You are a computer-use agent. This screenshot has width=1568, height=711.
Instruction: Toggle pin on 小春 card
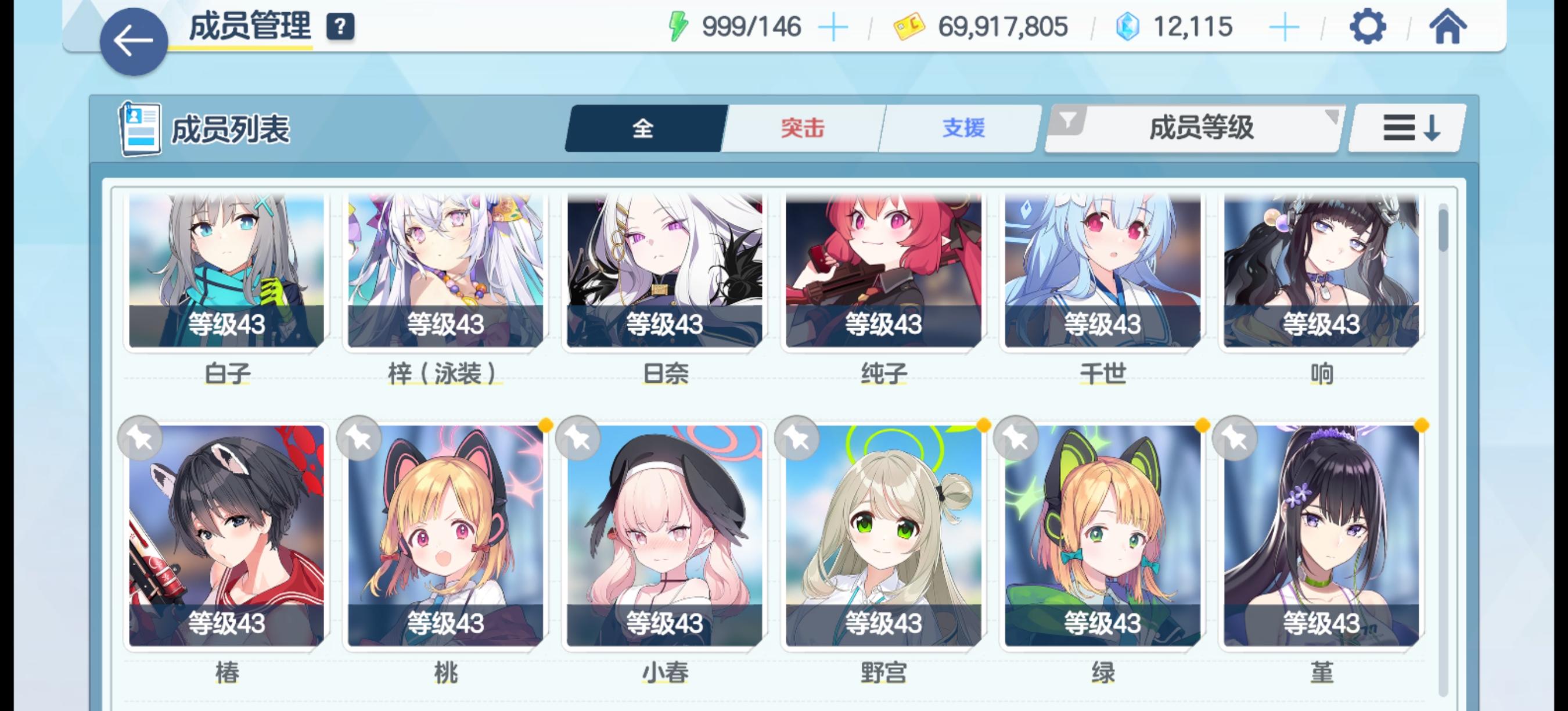(578, 437)
